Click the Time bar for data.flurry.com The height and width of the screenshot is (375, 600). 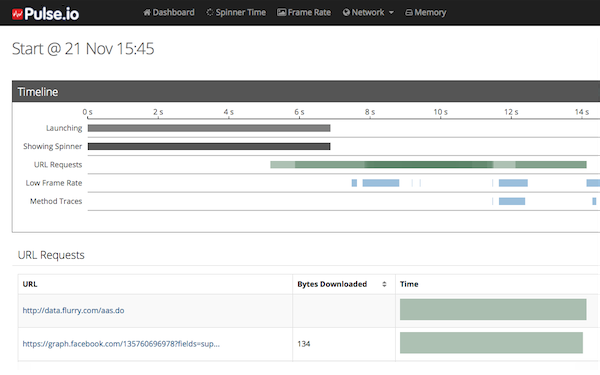point(493,309)
